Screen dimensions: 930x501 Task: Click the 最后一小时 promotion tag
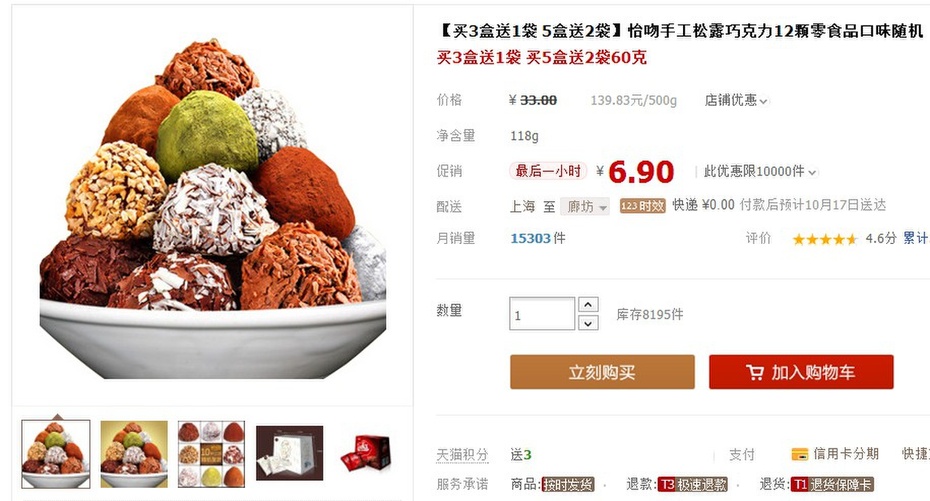(548, 171)
